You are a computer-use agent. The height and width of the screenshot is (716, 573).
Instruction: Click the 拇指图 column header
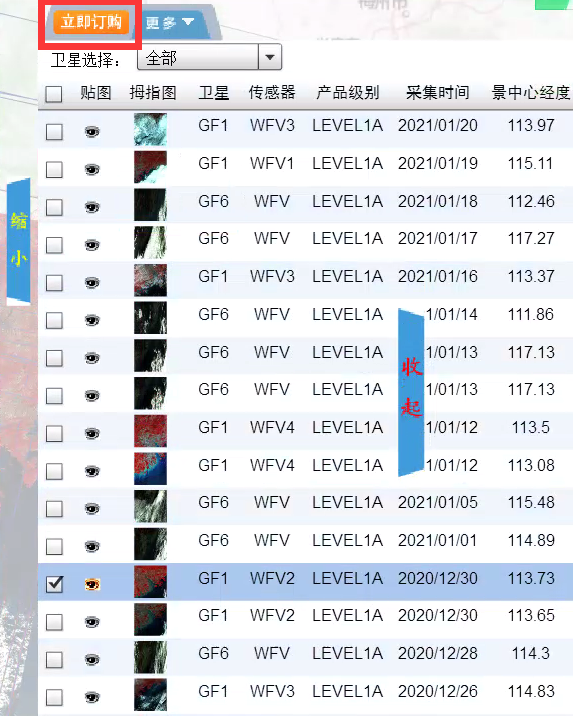(x=153, y=93)
